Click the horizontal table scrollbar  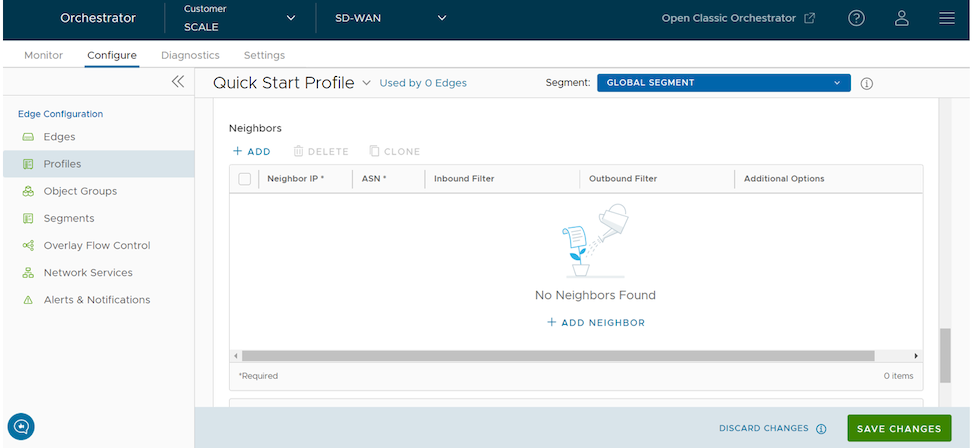point(558,356)
